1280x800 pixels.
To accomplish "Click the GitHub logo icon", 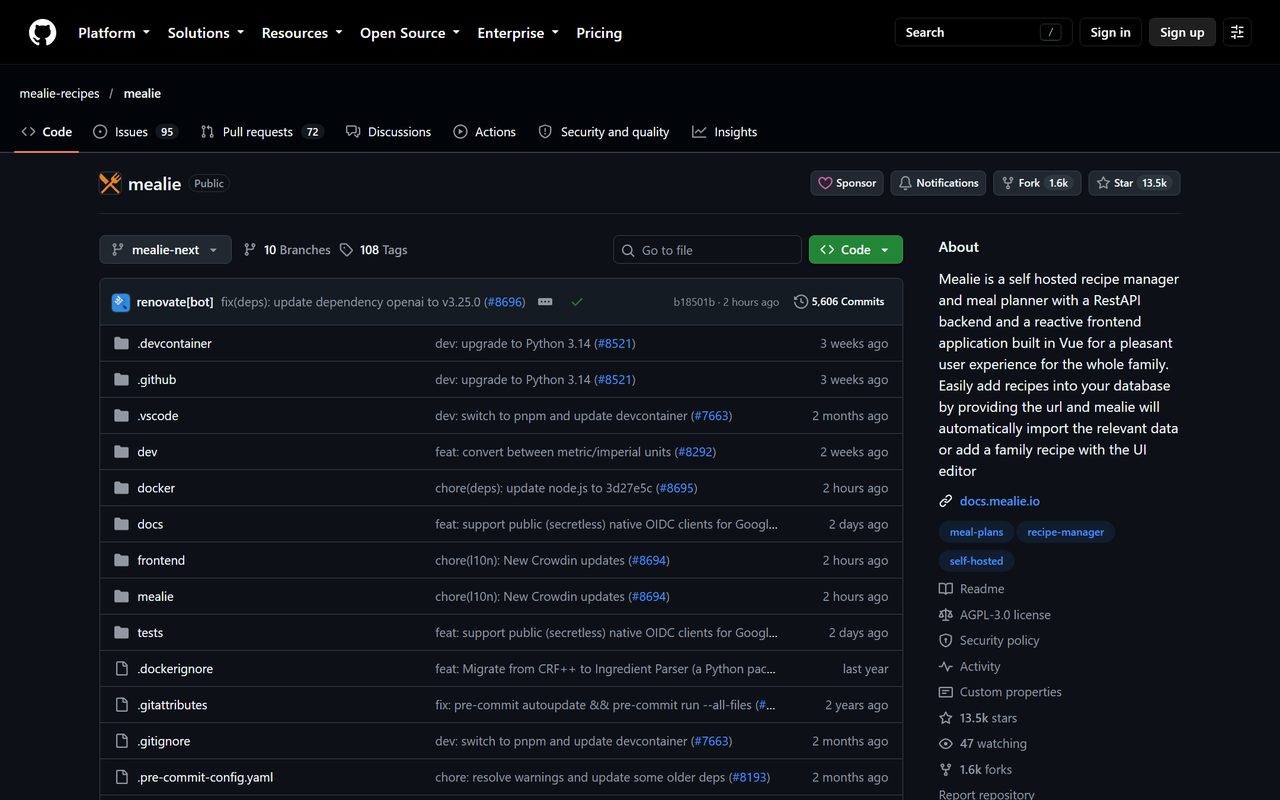I will 42,32.
